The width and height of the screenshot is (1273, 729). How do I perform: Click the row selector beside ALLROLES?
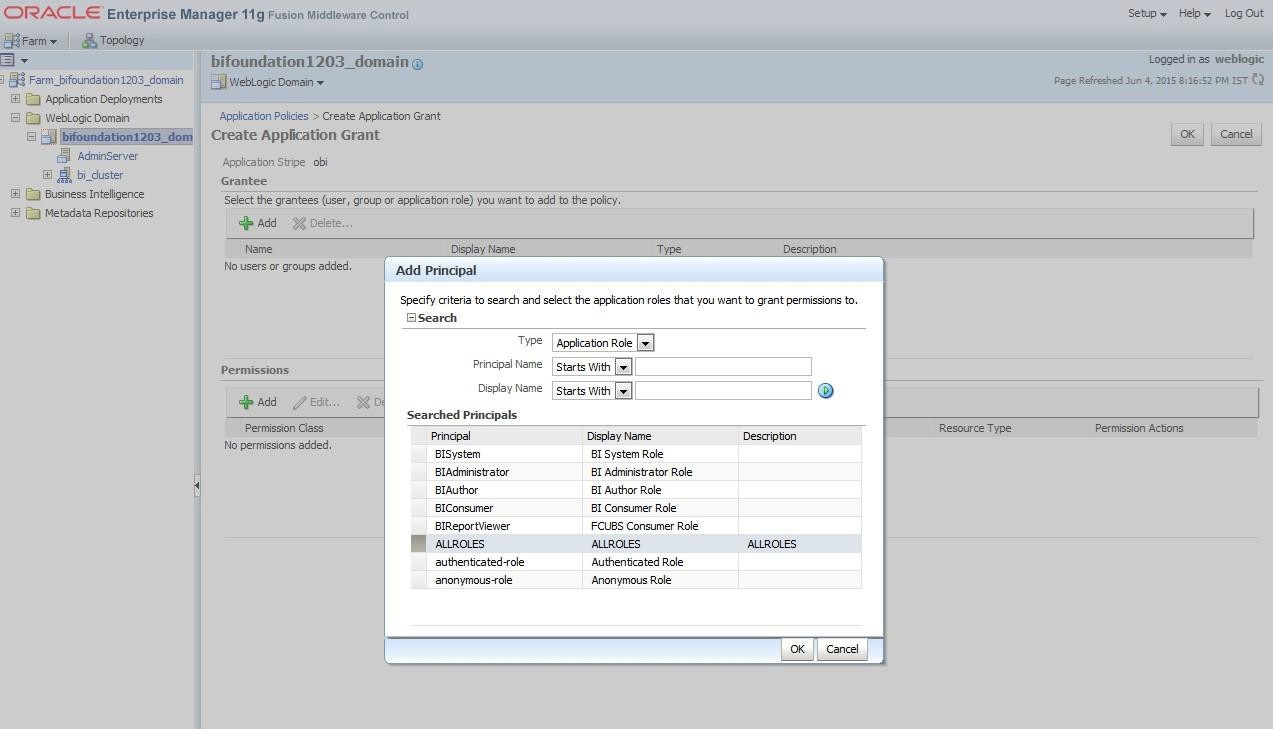tap(418, 544)
